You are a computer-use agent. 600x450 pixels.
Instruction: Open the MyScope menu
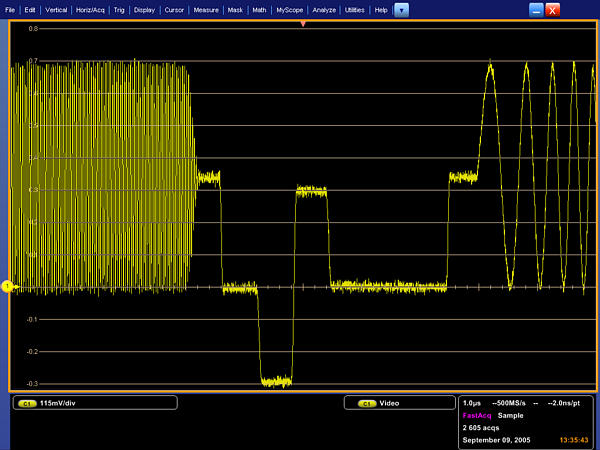(x=289, y=9)
